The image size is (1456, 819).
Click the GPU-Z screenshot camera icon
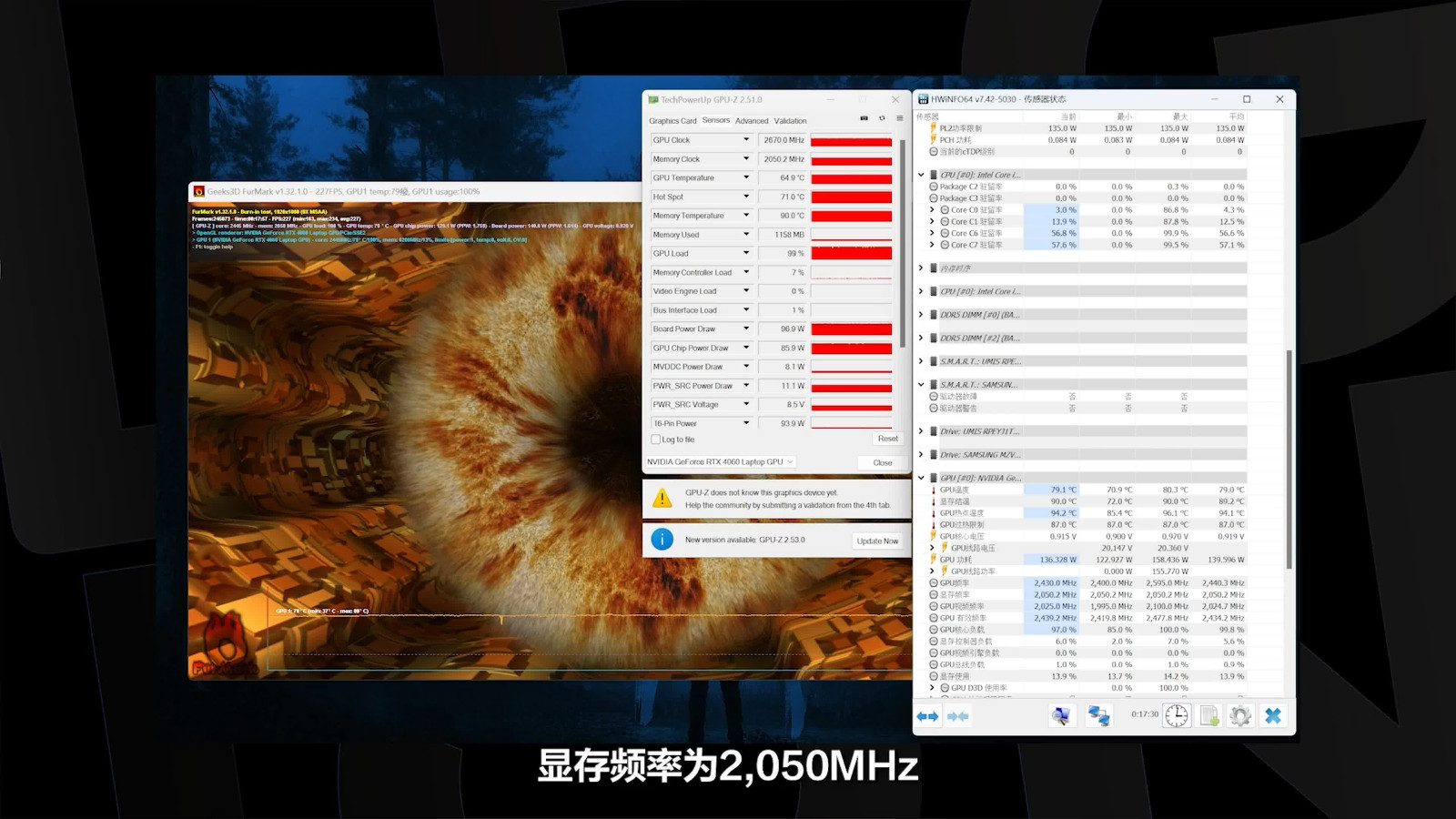[864, 118]
